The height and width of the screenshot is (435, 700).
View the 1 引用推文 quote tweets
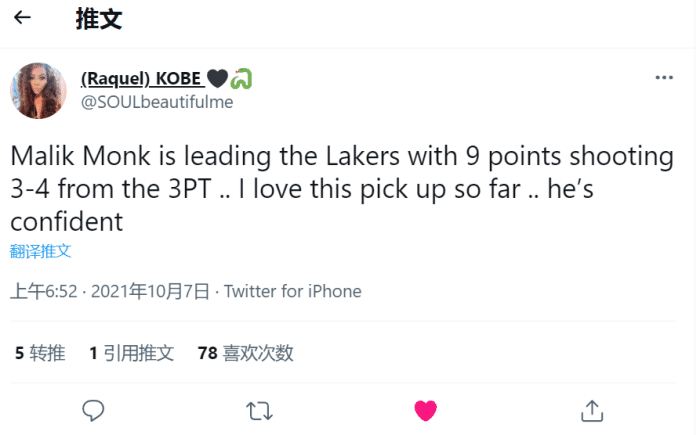coord(131,352)
